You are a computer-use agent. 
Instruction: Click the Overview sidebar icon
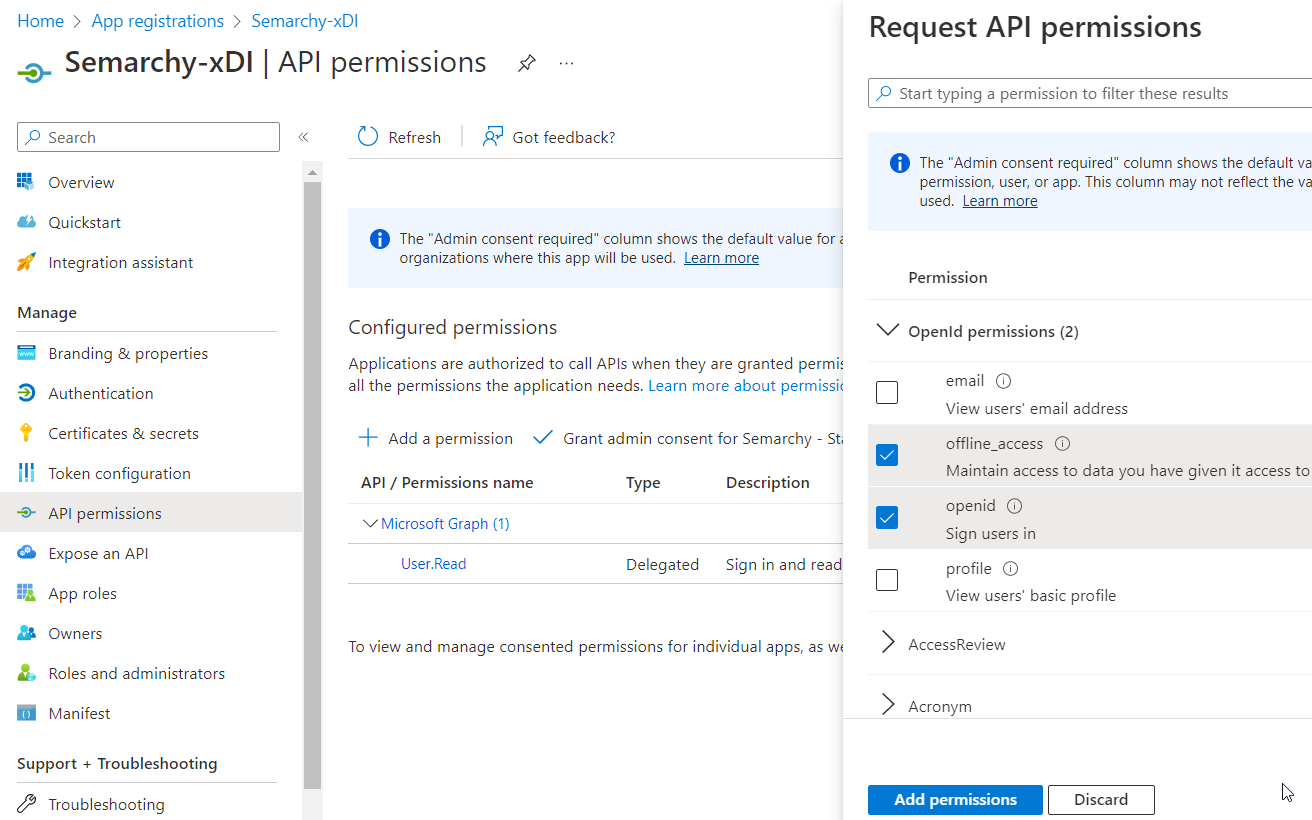click(x=26, y=182)
